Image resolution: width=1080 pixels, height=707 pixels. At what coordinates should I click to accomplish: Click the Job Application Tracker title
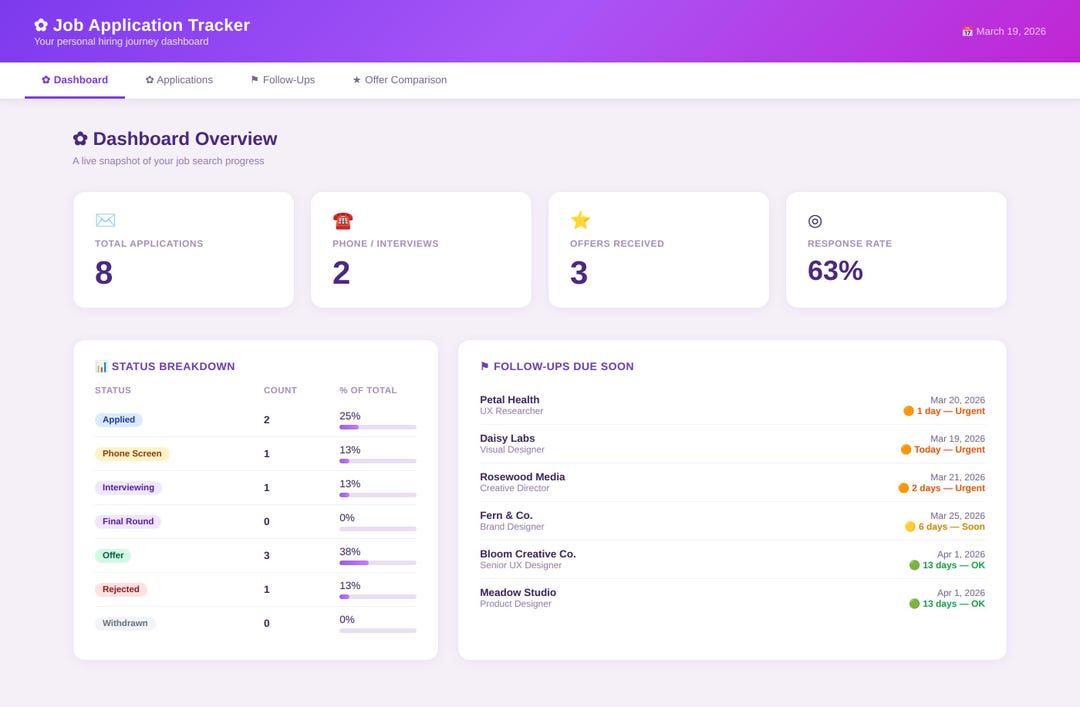(x=152, y=25)
